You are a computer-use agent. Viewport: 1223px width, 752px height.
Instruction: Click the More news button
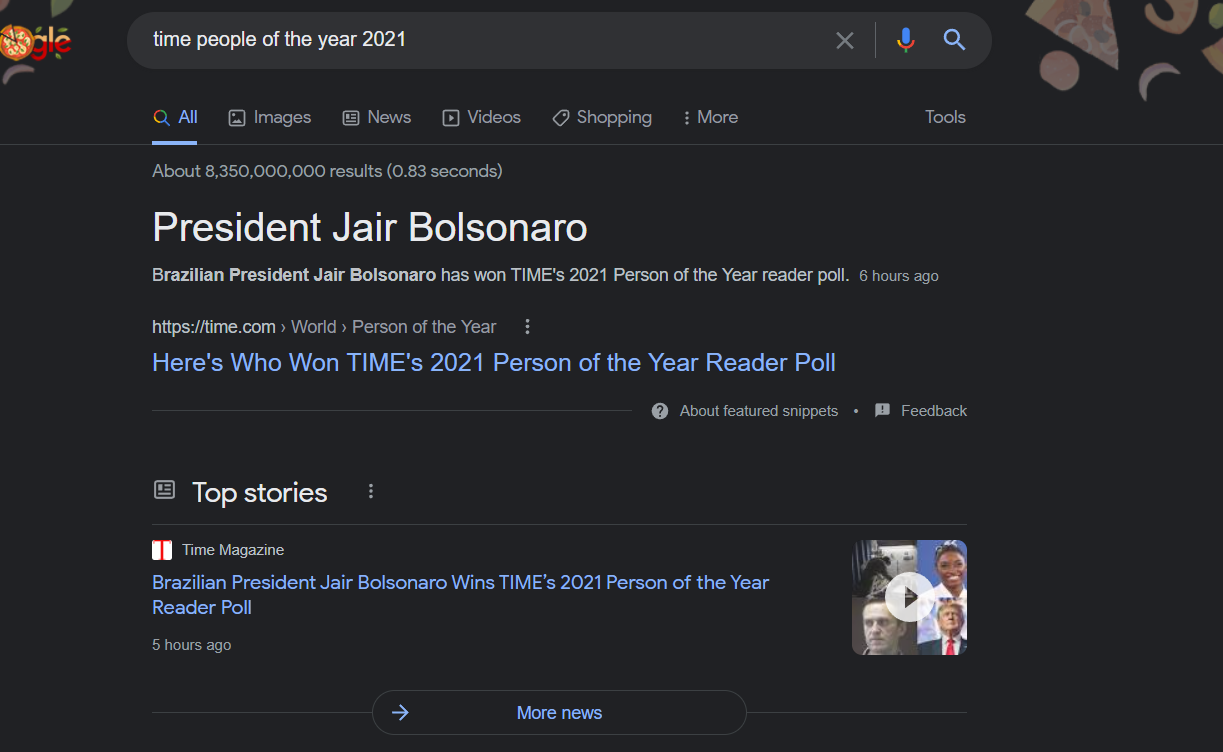(559, 713)
